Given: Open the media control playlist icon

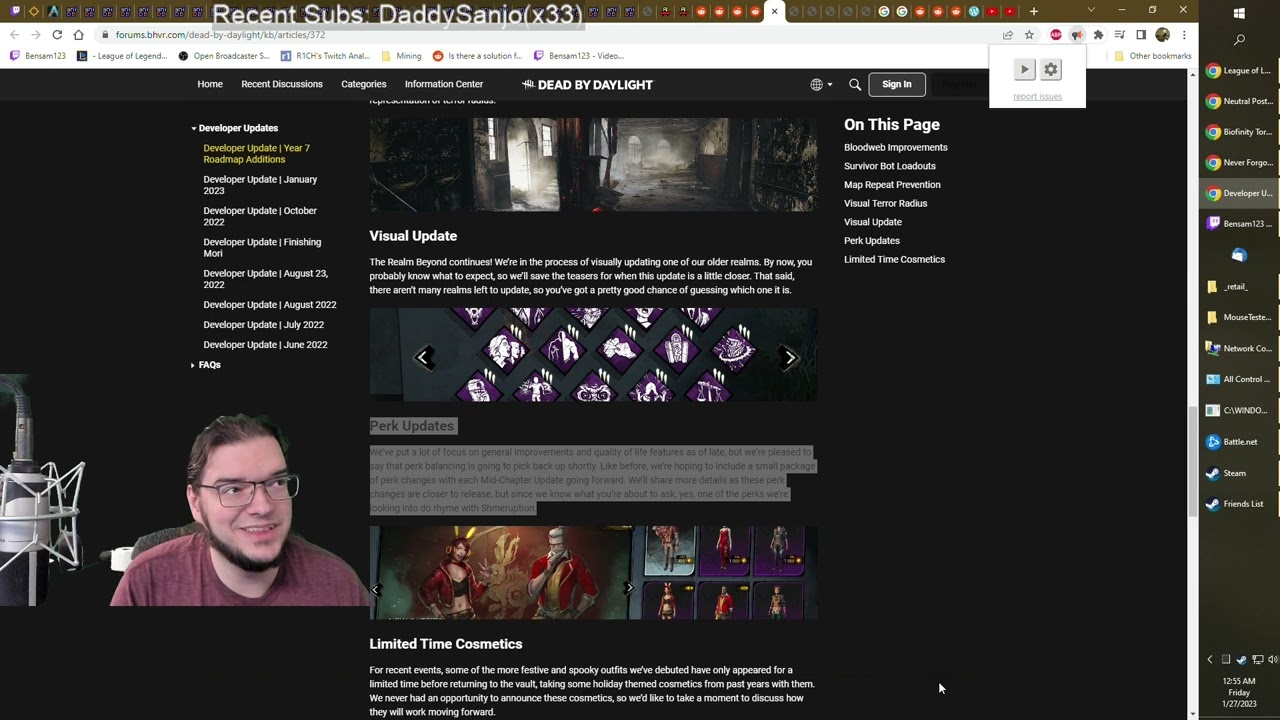Looking at the screenshot, I should [x=1119, y=35].
